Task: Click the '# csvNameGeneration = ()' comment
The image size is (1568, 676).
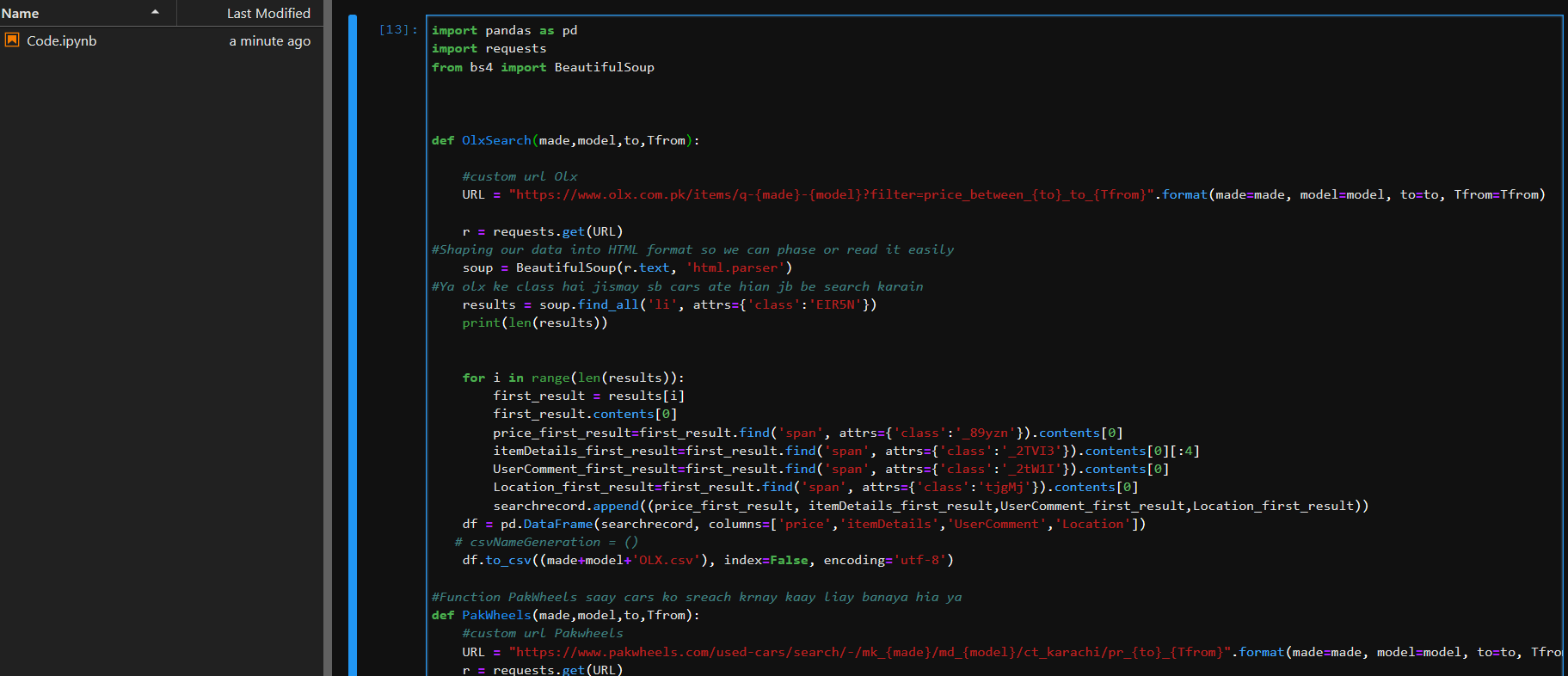Action: click(x=546, y=542)
